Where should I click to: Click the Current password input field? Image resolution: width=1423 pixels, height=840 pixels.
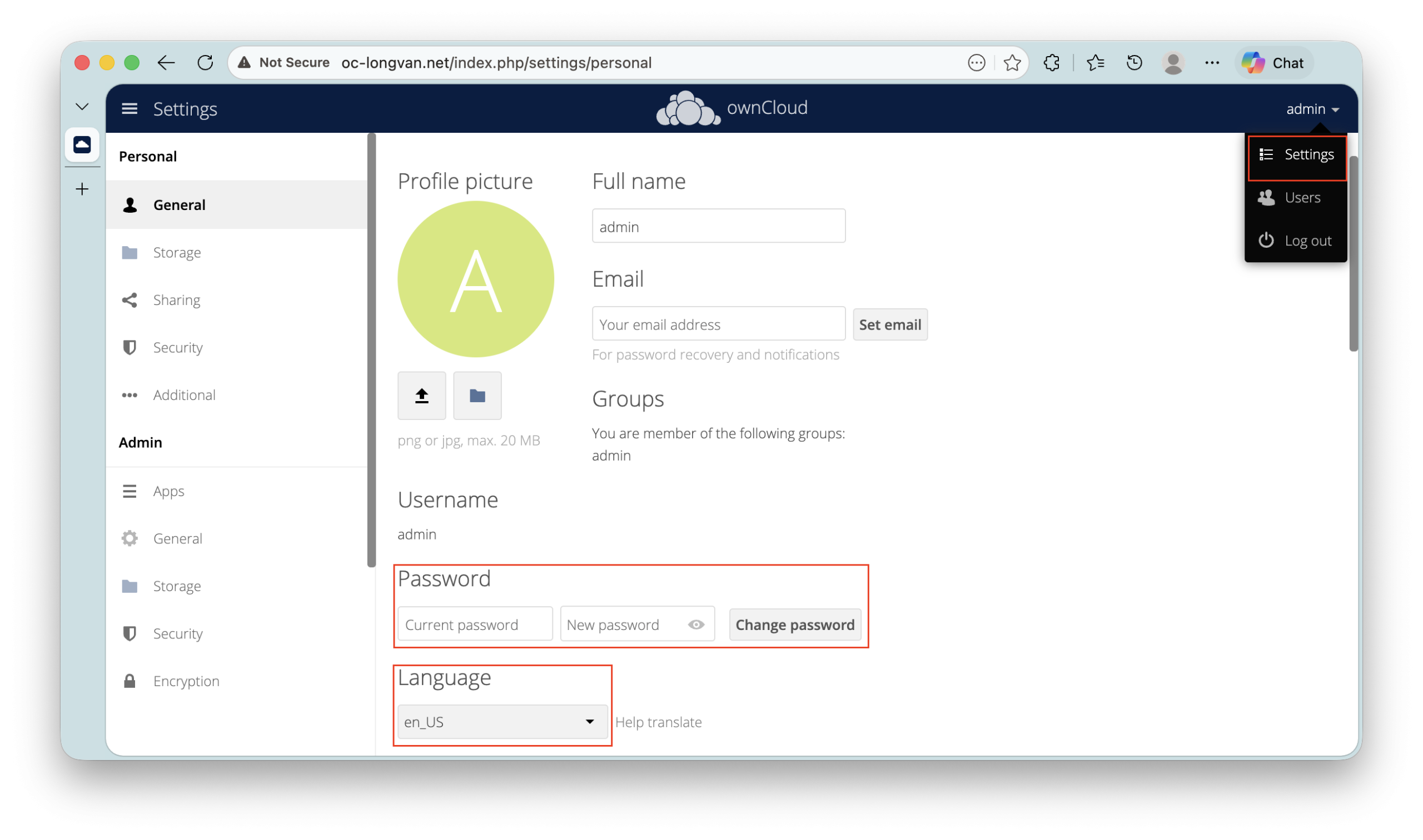tap(475, 624)
